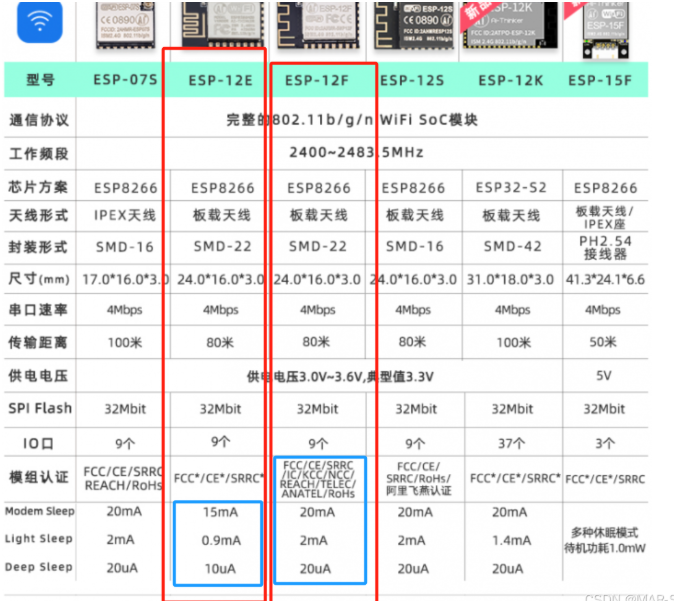Open the ESP-07S module photo

124,25
